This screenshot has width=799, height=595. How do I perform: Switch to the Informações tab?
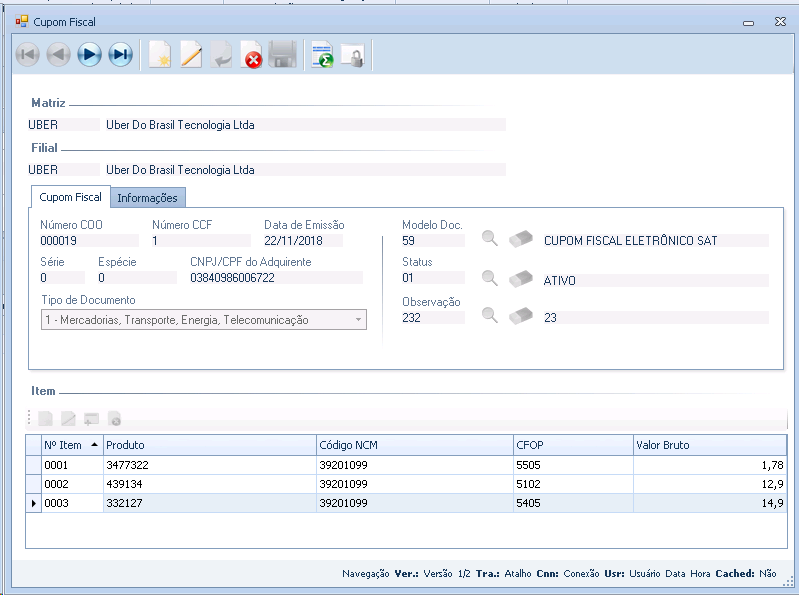[147, 198]
